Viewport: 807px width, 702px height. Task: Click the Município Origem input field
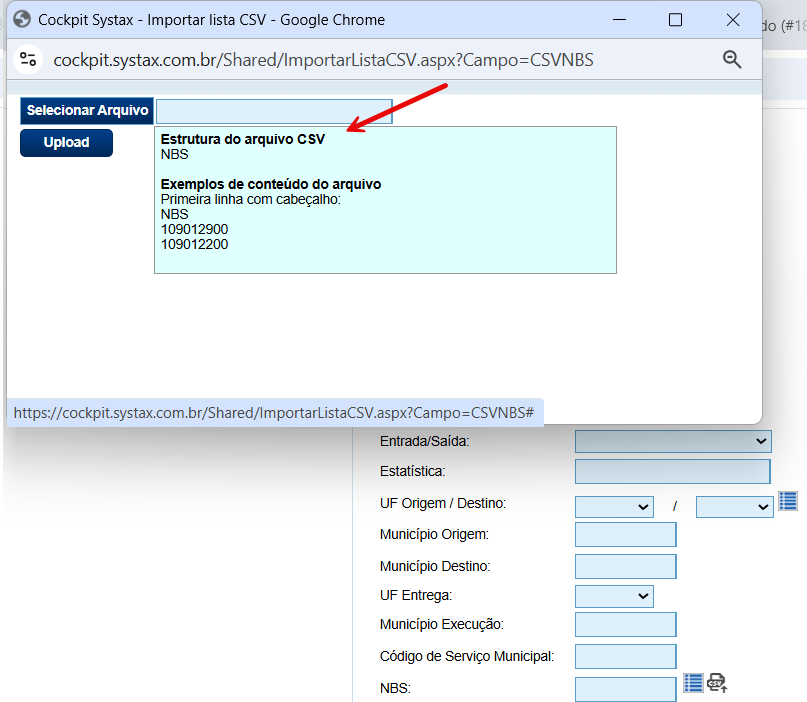(626, 535)
